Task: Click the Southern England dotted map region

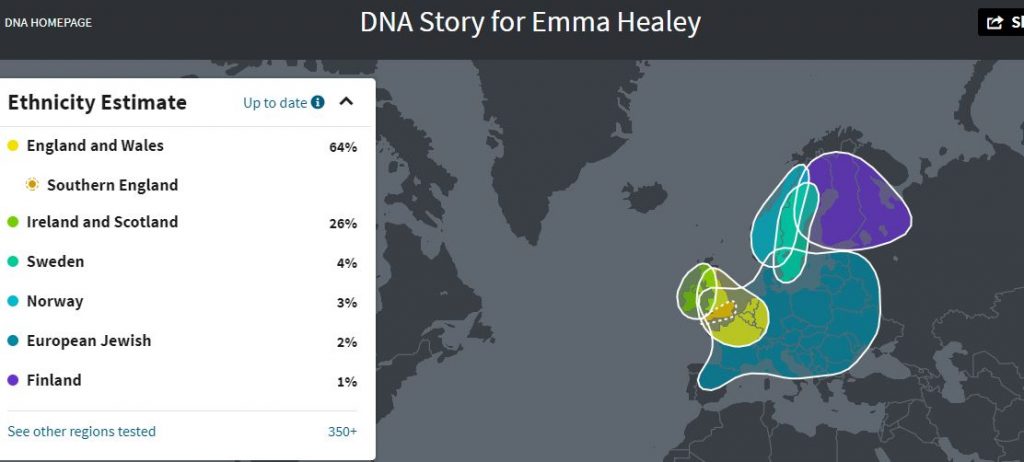Action: (x=721, y=310)
